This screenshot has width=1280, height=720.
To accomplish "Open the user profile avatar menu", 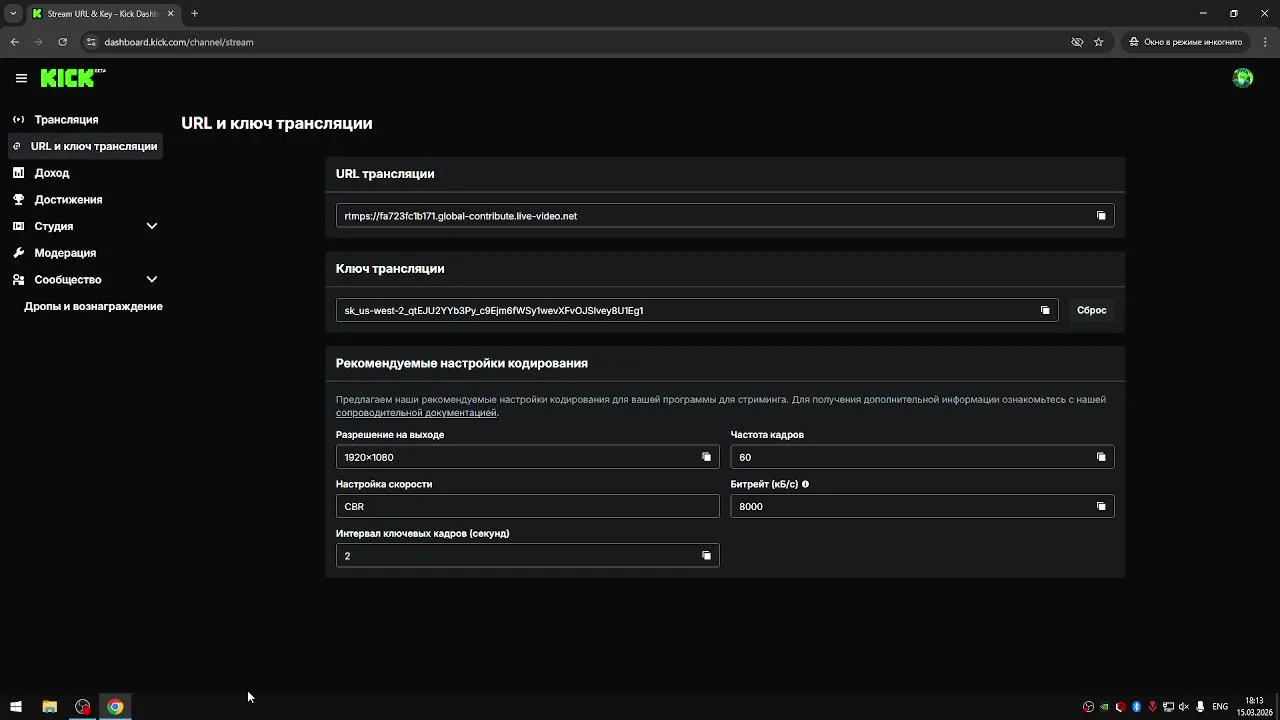I will (1243, 78).
